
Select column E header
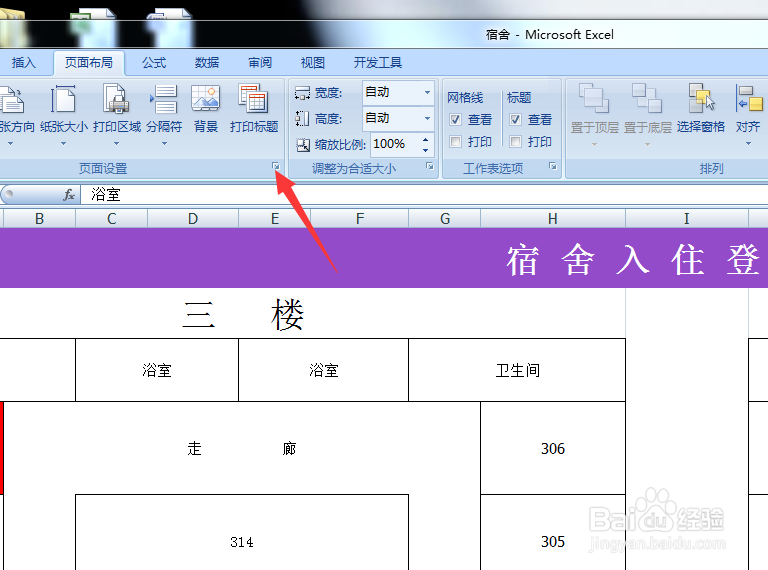click(x=275, y=218)
